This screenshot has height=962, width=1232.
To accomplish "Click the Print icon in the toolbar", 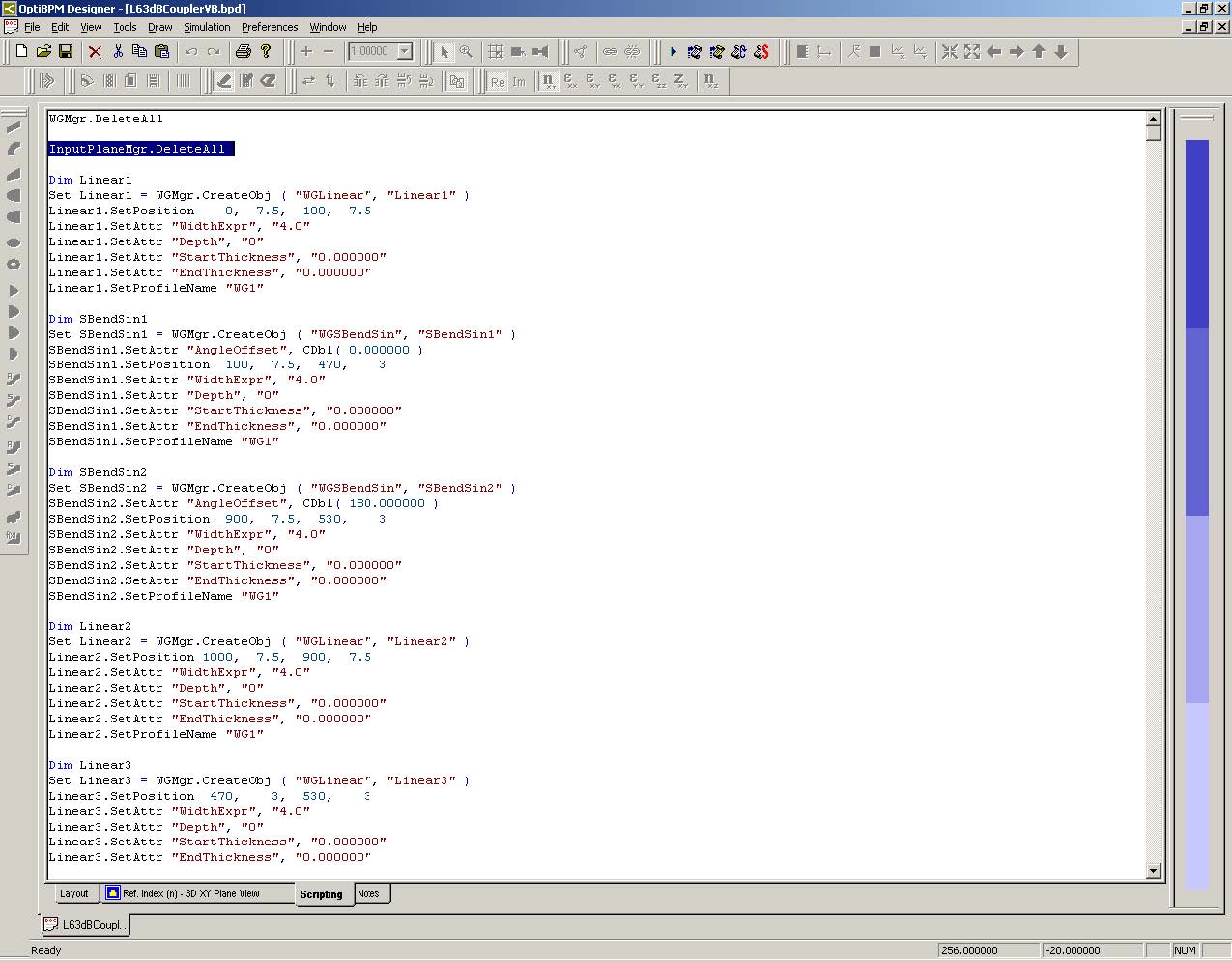I will pyautogui.click(x=244, y=52).
